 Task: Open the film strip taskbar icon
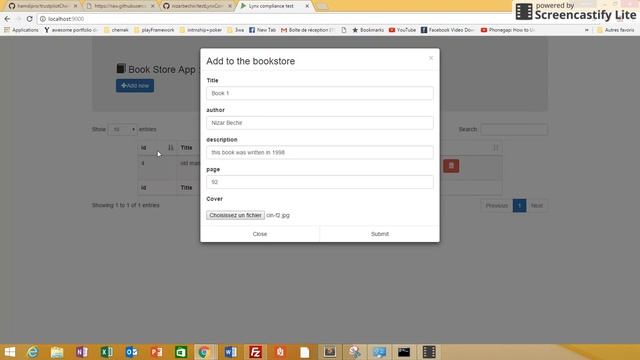click(429, 352)
